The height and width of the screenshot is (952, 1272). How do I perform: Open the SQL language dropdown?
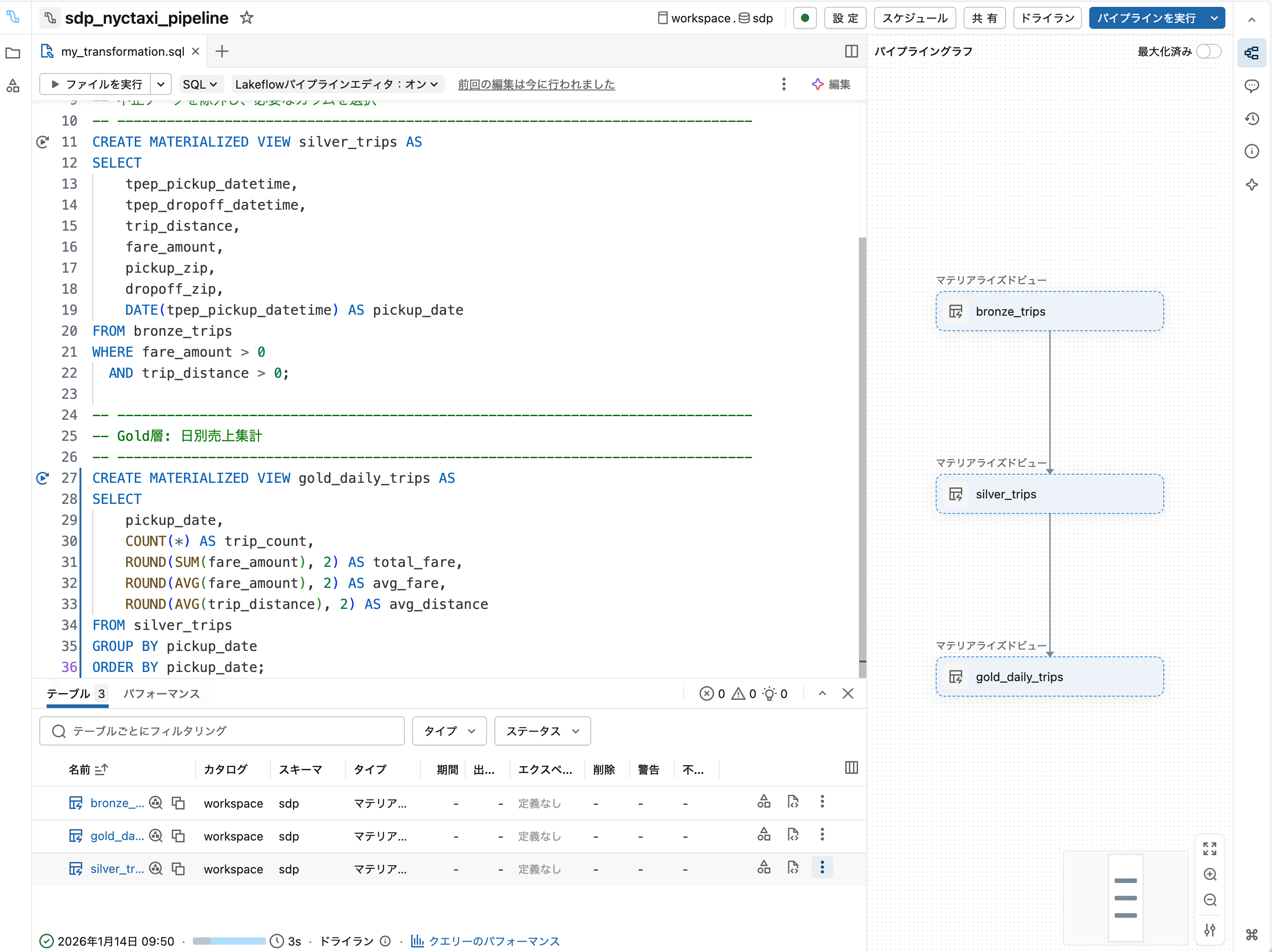200,84
